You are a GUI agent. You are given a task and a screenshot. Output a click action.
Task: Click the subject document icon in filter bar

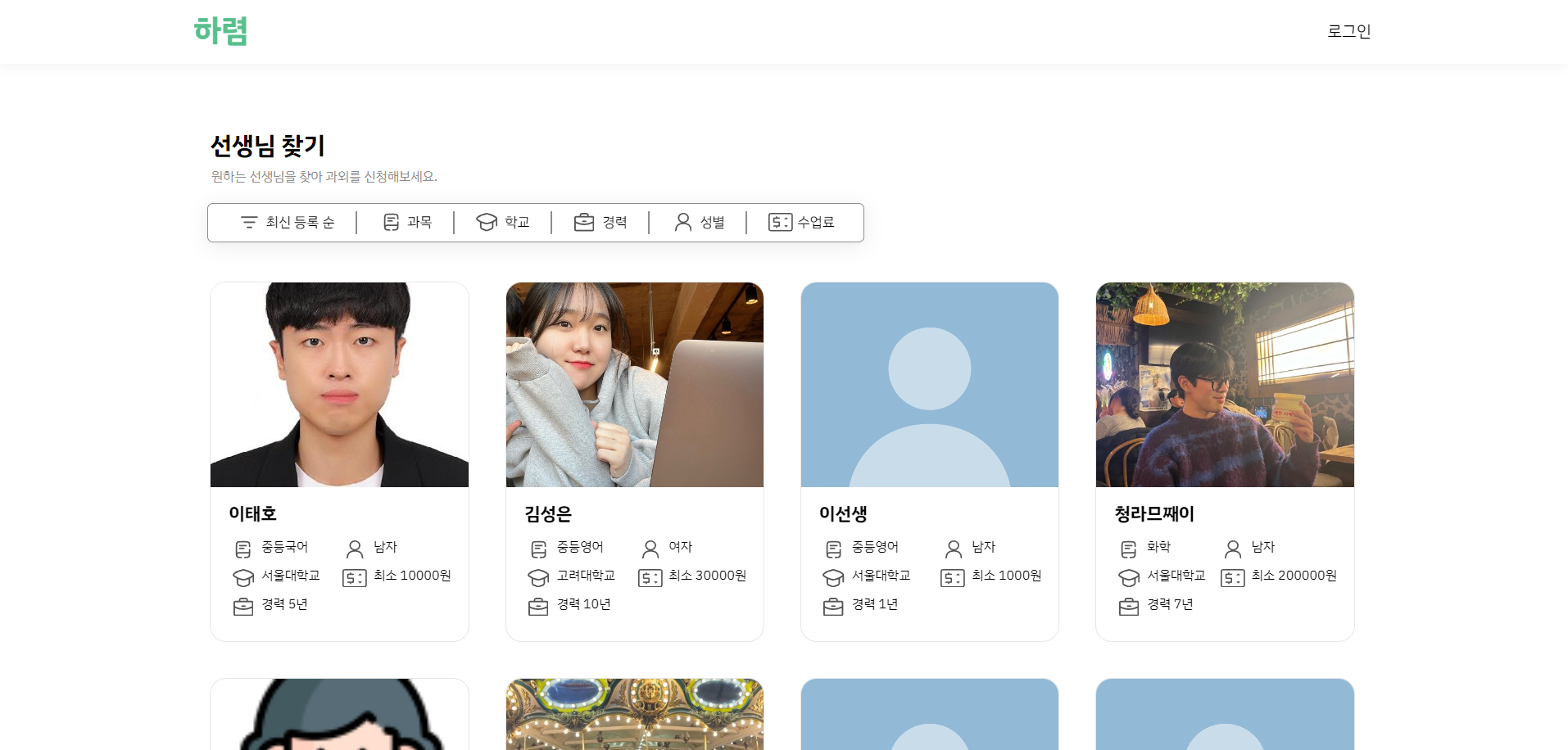click(392, 222)
